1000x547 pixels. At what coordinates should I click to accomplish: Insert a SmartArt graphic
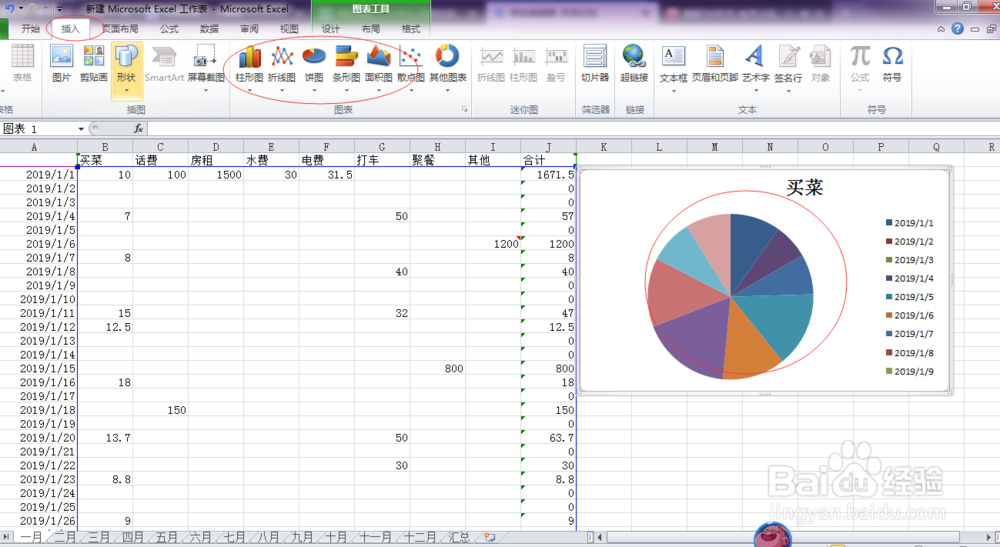pos(164,64)
